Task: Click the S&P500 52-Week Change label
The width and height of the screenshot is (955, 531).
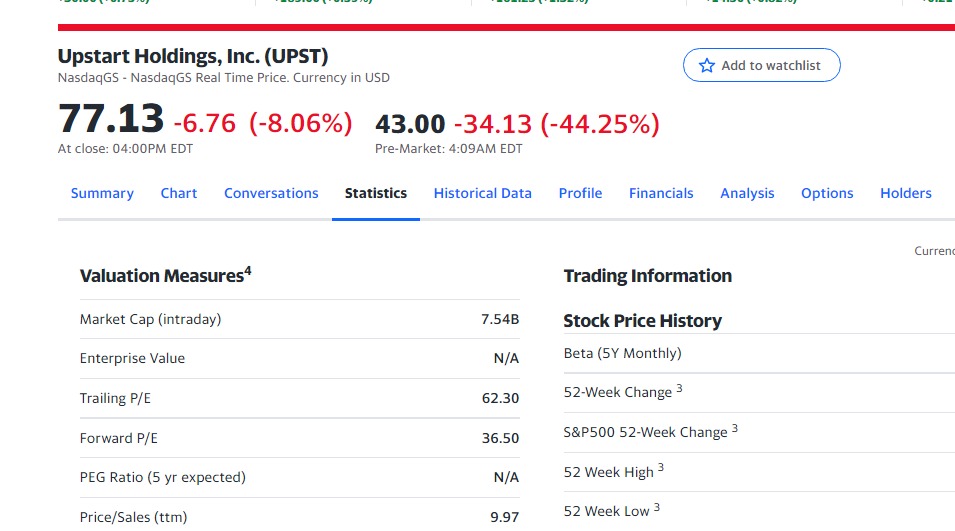Action: pyautogui.click(x=650, y=432)
